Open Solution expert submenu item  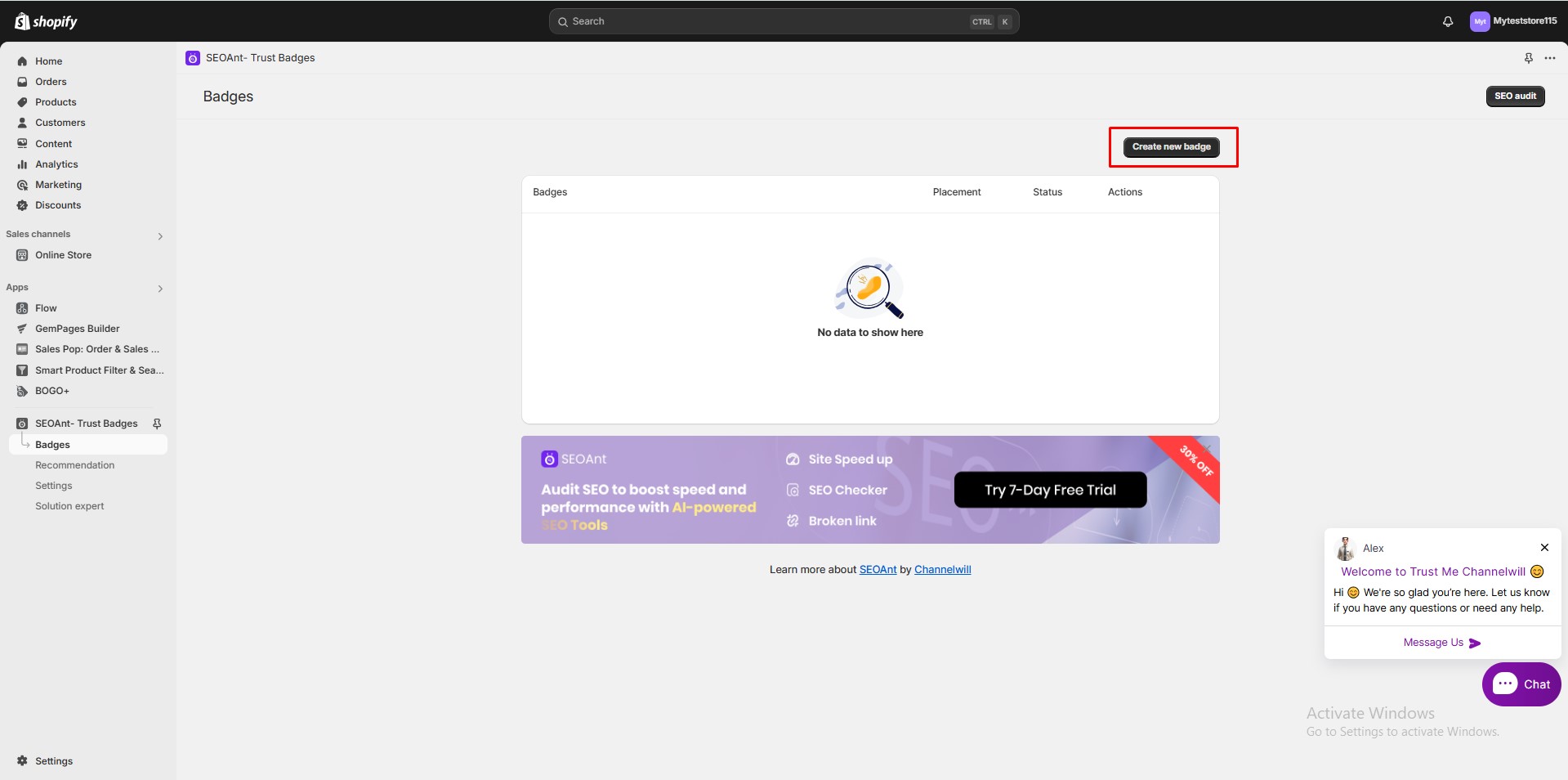(69, 506)
